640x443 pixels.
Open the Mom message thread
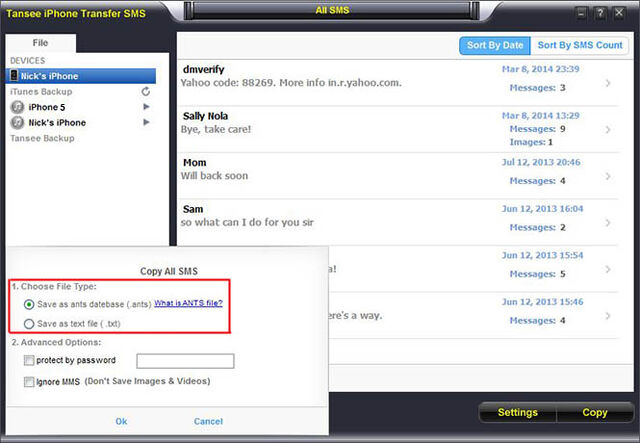click(399, 176)
